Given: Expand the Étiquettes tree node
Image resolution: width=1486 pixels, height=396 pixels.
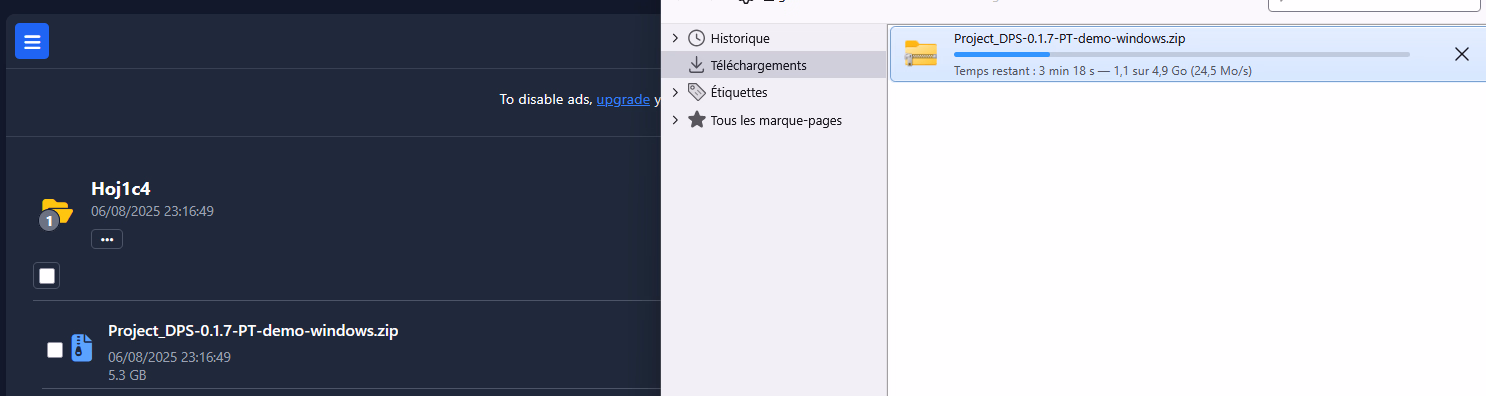Looking at the screenshot, I should pyautogui.click(x=675, y=92).
